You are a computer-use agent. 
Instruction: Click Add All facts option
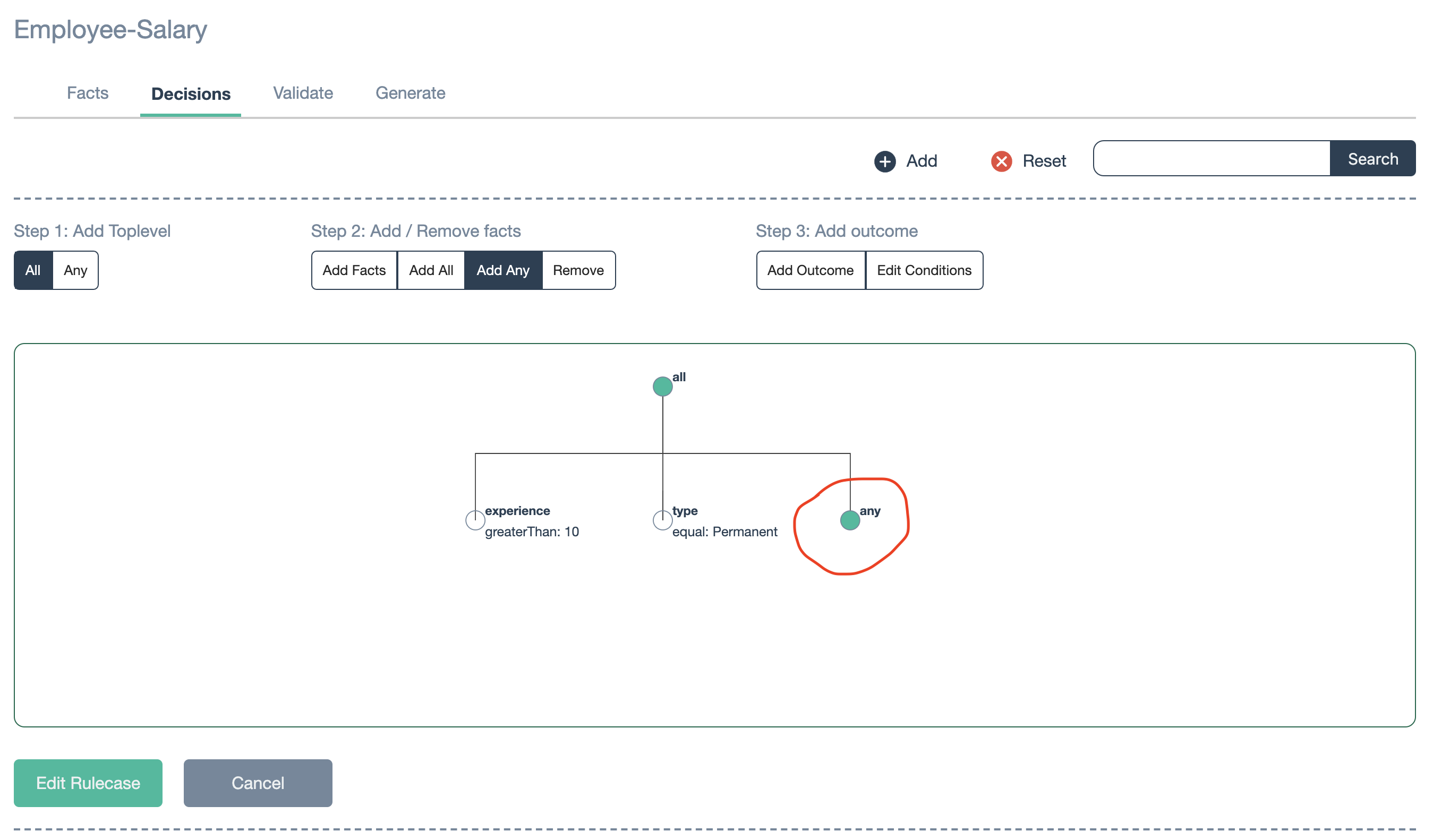point(430,270)
